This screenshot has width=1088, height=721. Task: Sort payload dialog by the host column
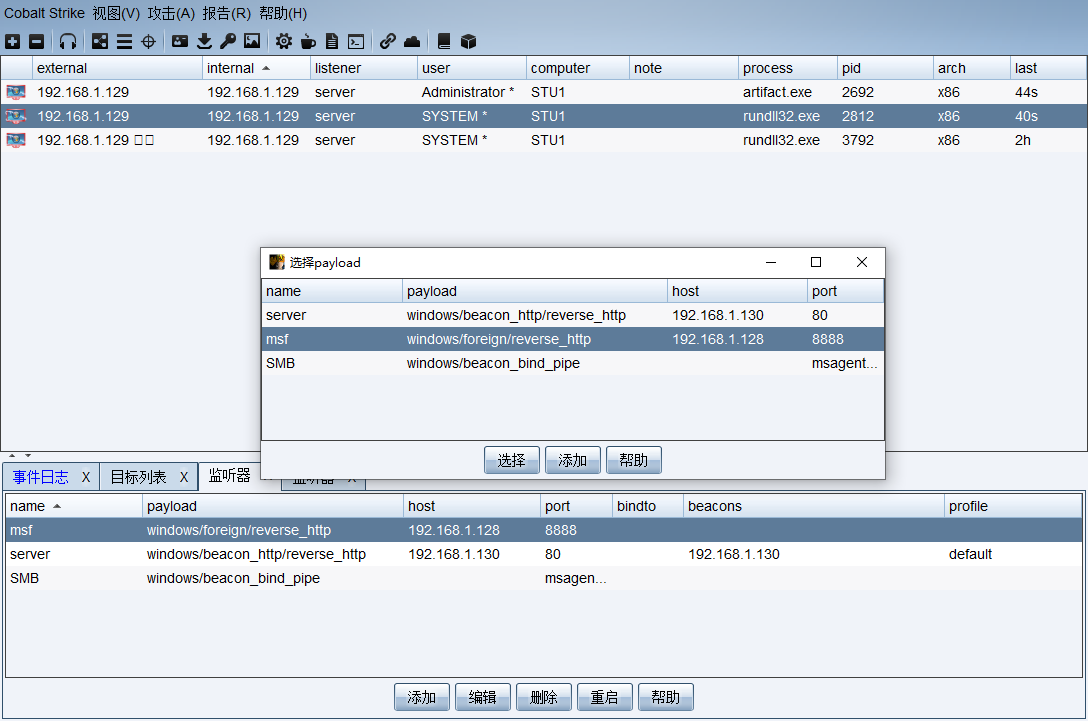click(x=737, y=291)
